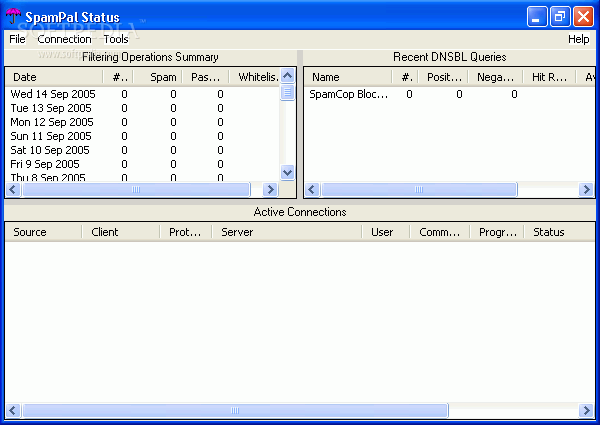Viewport: 600px width, 425px height.
Task: Open the Connection menu
Action: click(x=64, y=39)
